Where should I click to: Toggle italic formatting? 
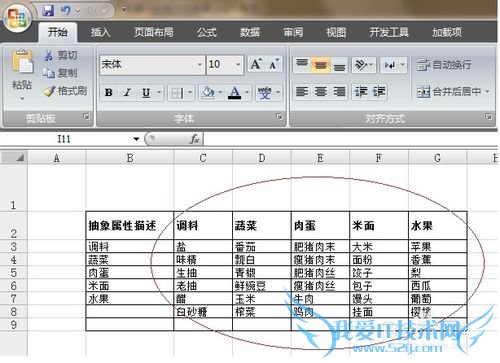[x=127, y=92]
